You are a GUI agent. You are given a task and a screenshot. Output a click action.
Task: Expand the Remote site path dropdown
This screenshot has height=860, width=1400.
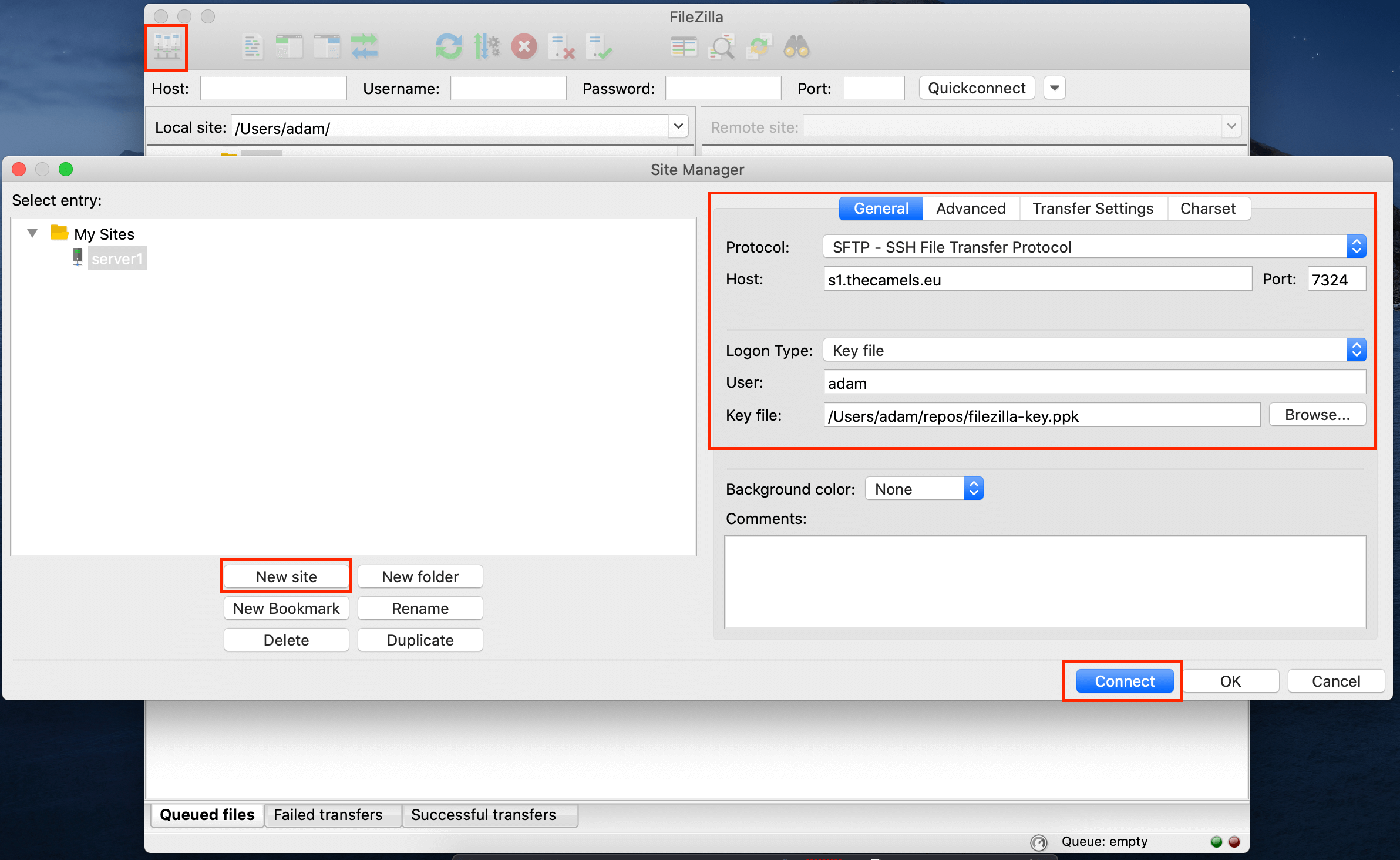click(1231, 127)
